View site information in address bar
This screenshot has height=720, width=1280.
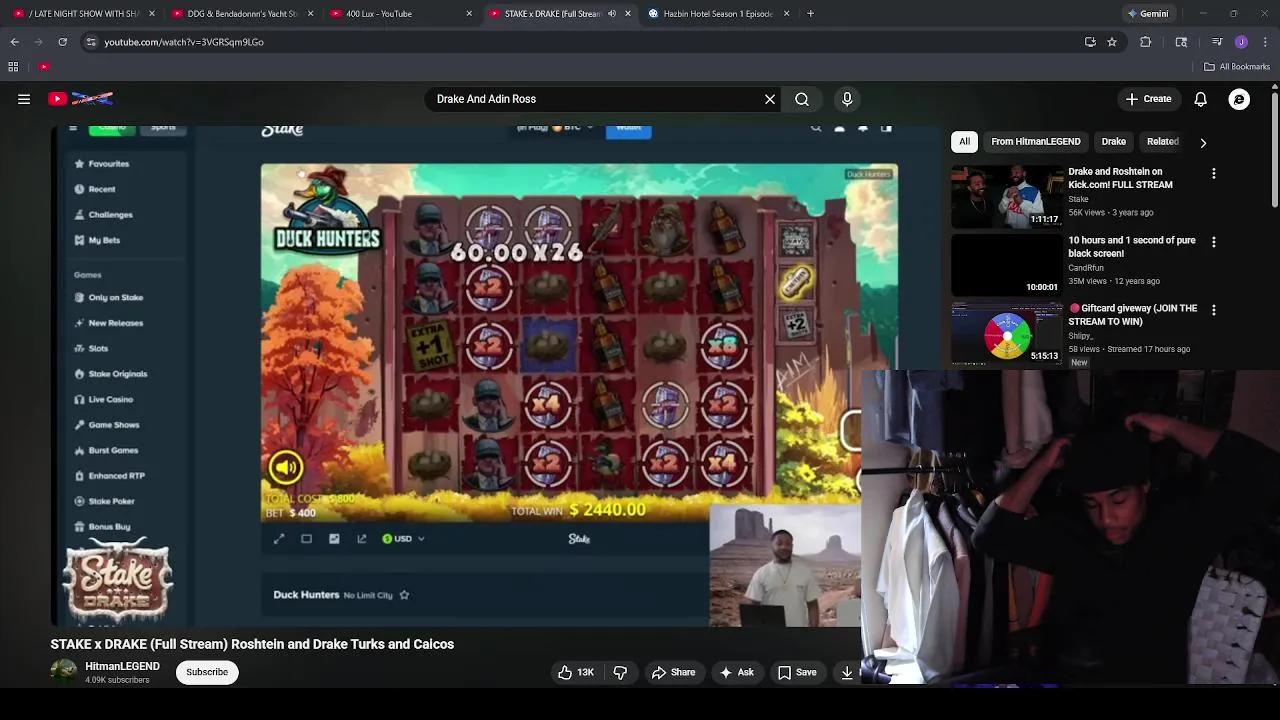click(x=91, y=42)
